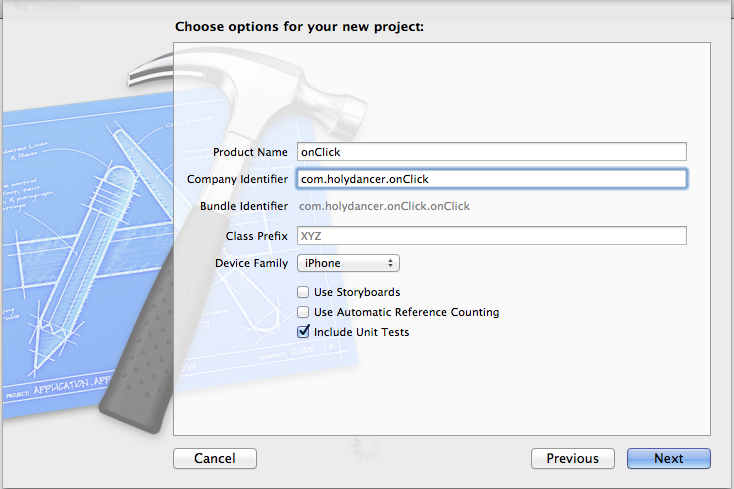Image resolution: width=734 pixels, height=489 pixels.
Task: Click into the Company Identifier field
Action: coord(492,179)
